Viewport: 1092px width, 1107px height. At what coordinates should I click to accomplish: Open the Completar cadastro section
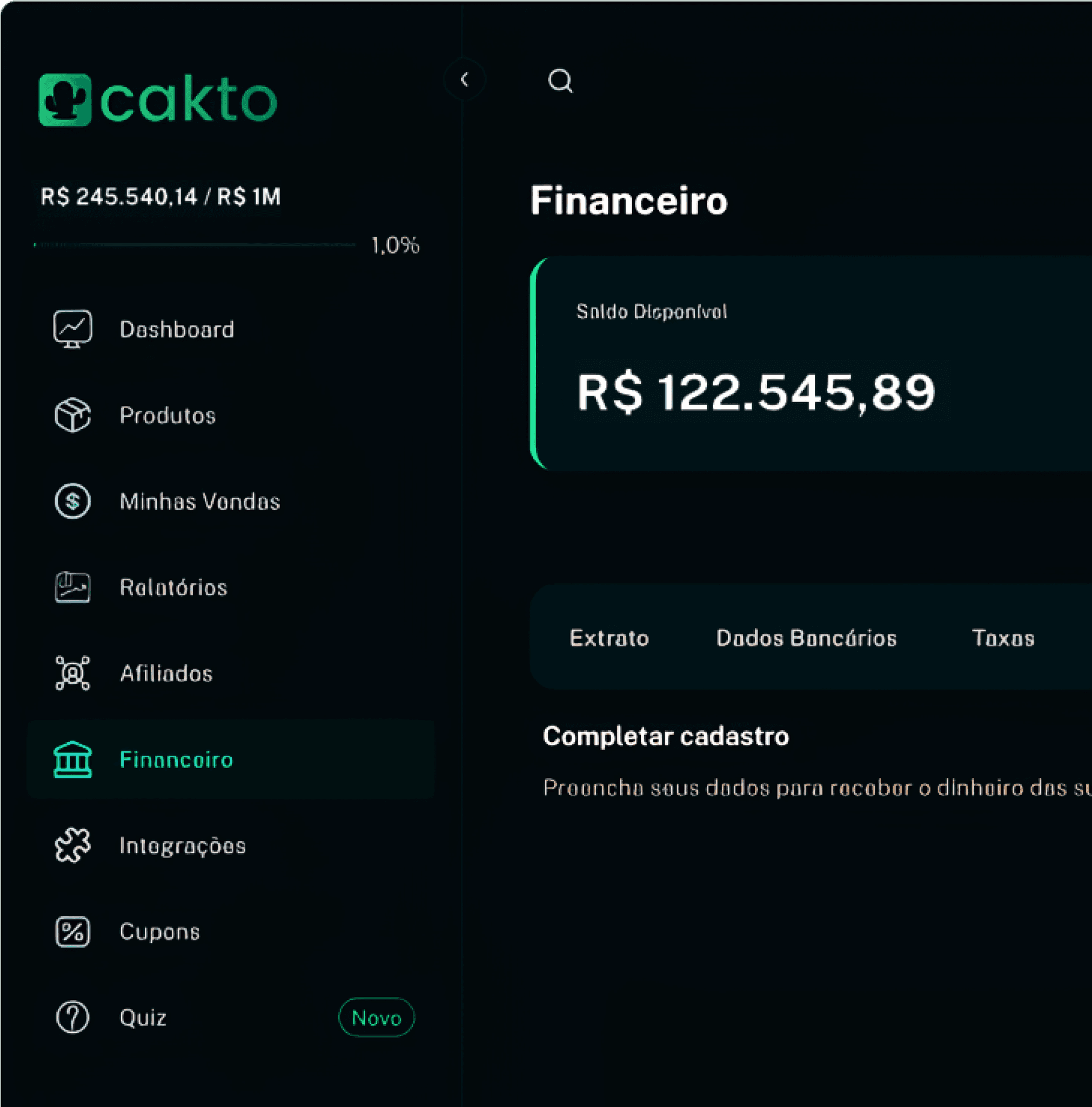(666, 736)
